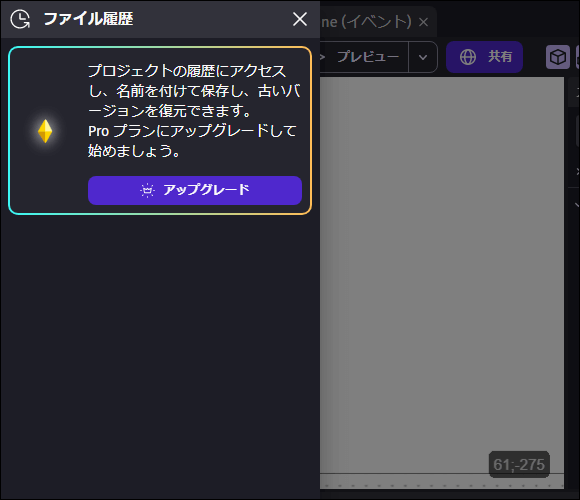
Task: Click the globe icon on the share button
Action: [468, 57]
